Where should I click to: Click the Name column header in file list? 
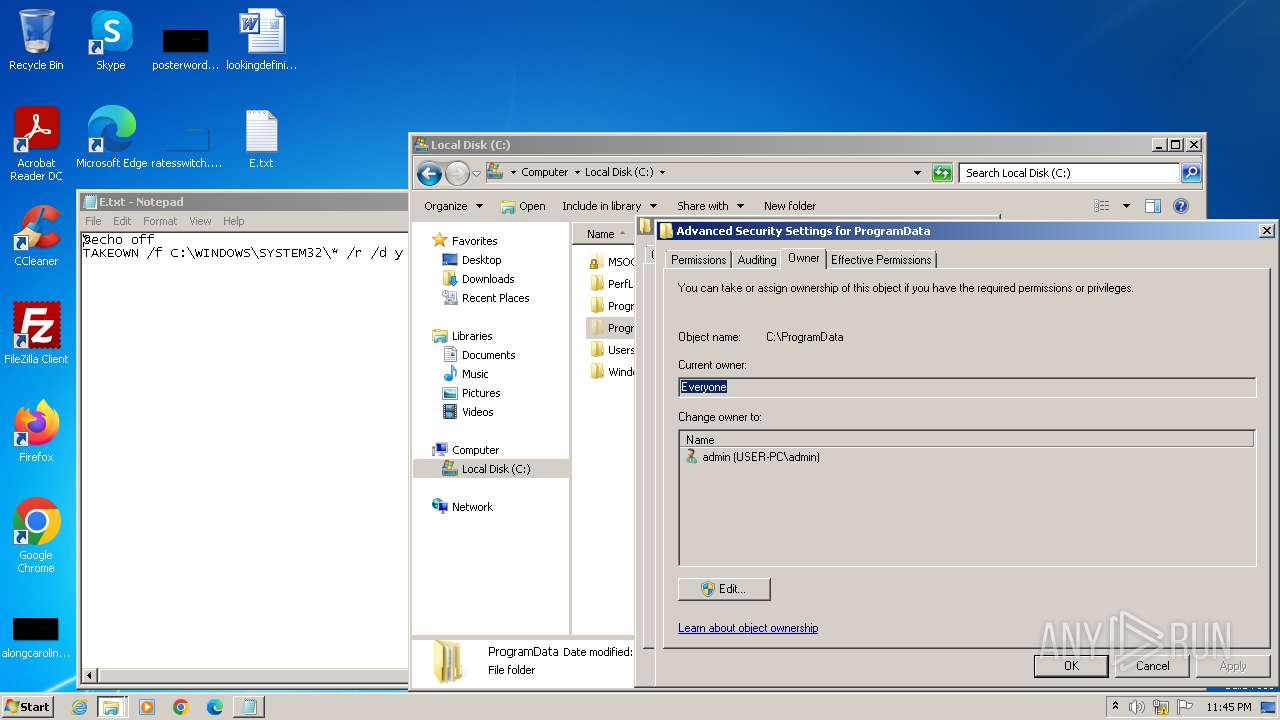(x=604, y=234)
